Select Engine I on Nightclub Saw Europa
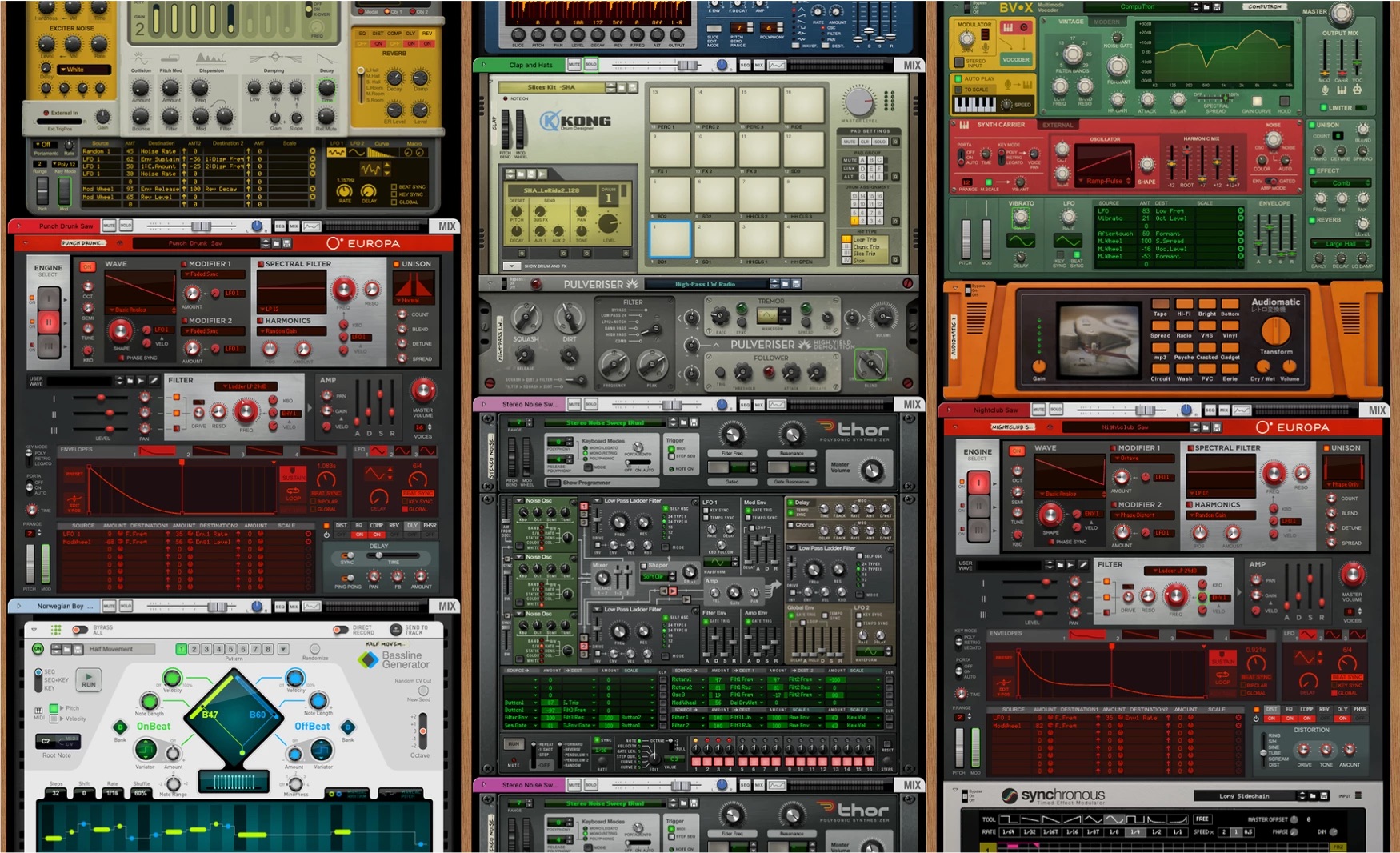This screenshot has width=1400, height=853. [x=978, y=483]
